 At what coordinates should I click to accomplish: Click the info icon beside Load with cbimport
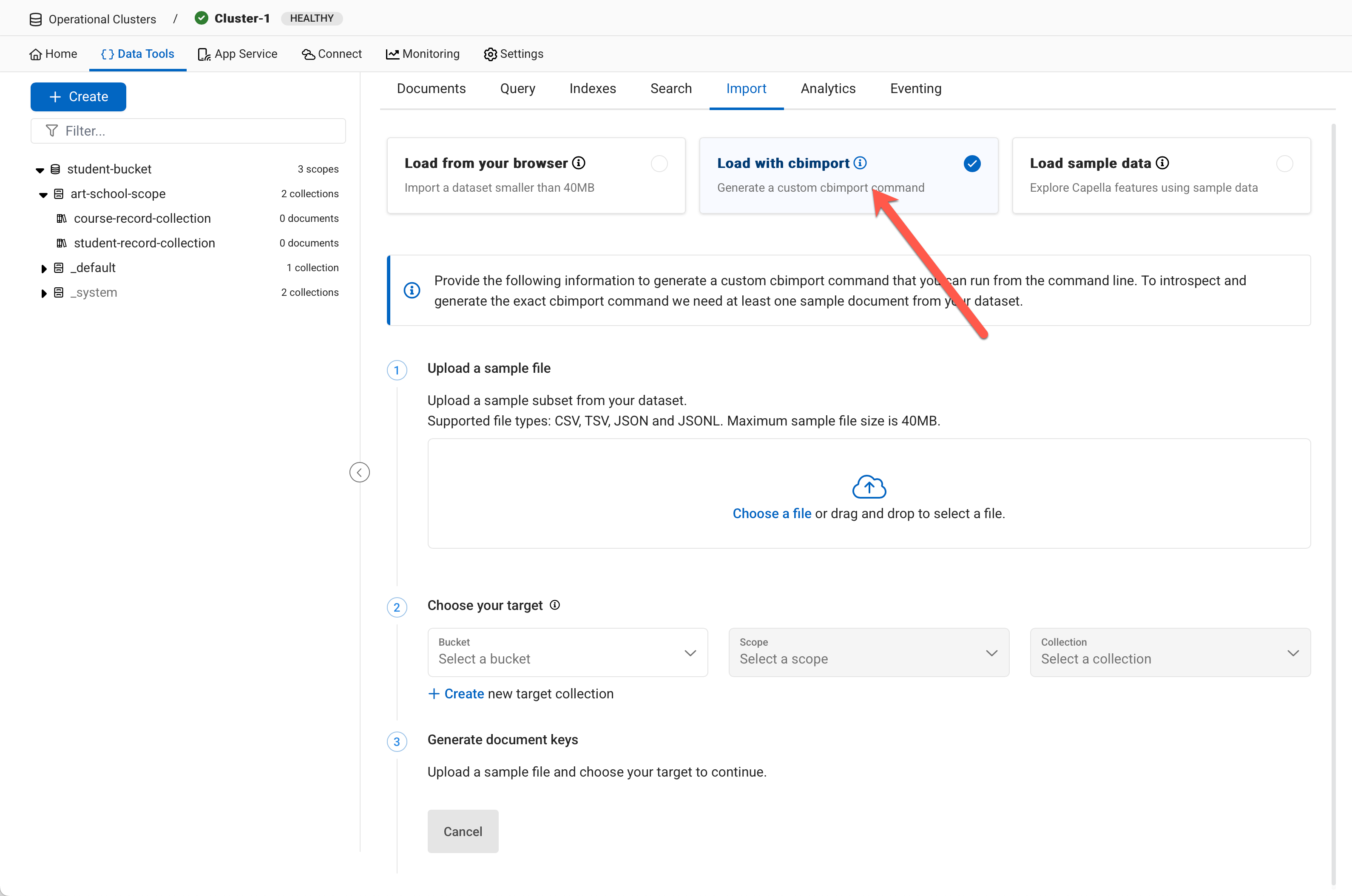[x=859, y=163]
